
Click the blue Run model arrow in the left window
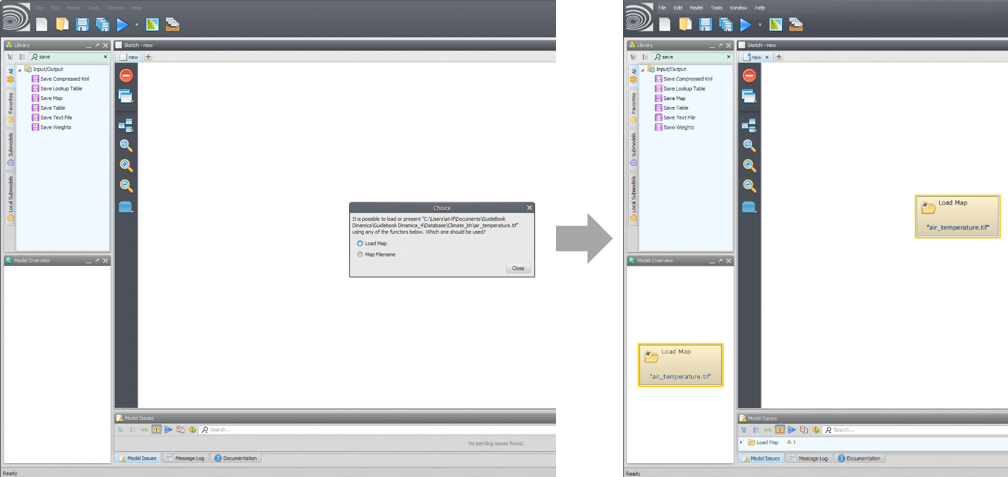click(122, 24)
